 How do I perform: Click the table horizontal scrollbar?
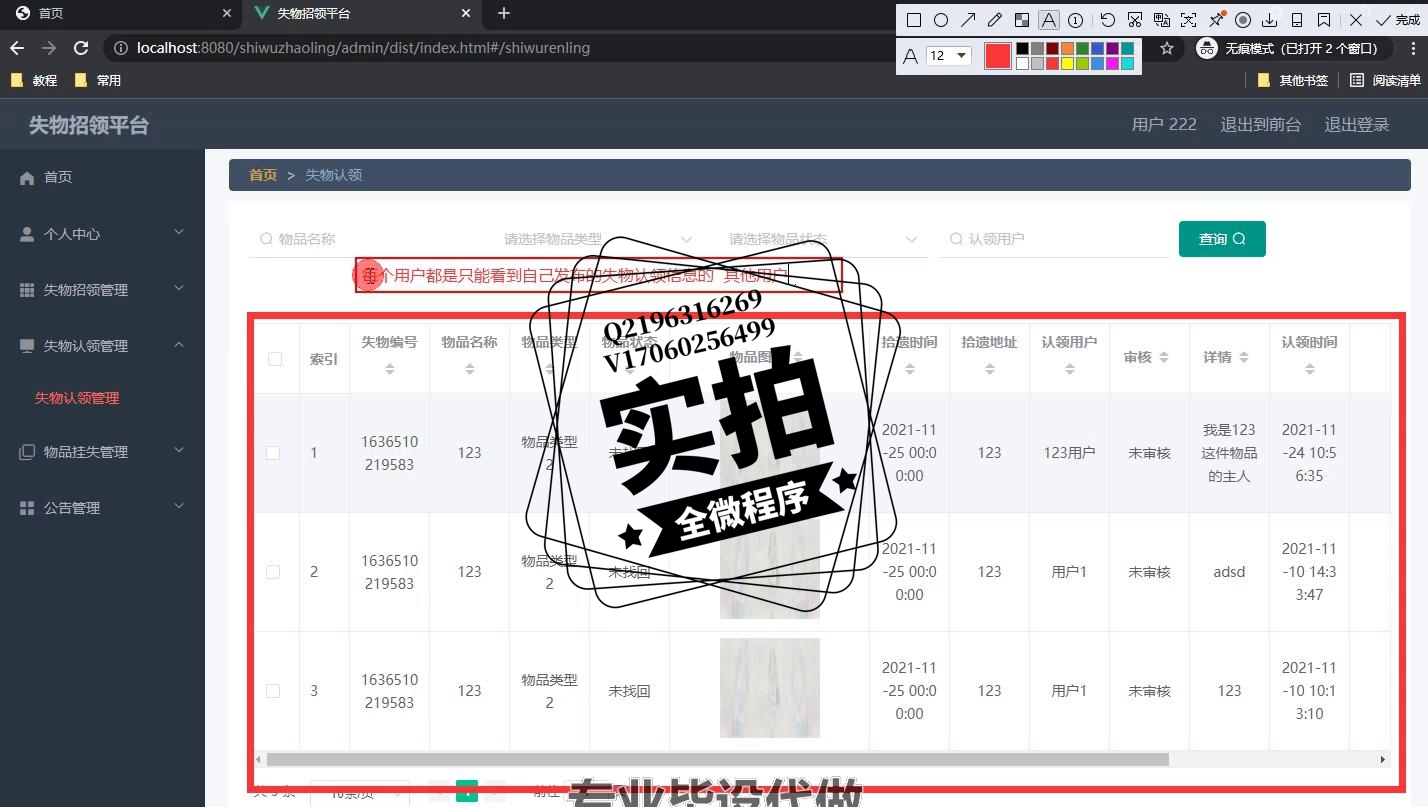(717, 759)
